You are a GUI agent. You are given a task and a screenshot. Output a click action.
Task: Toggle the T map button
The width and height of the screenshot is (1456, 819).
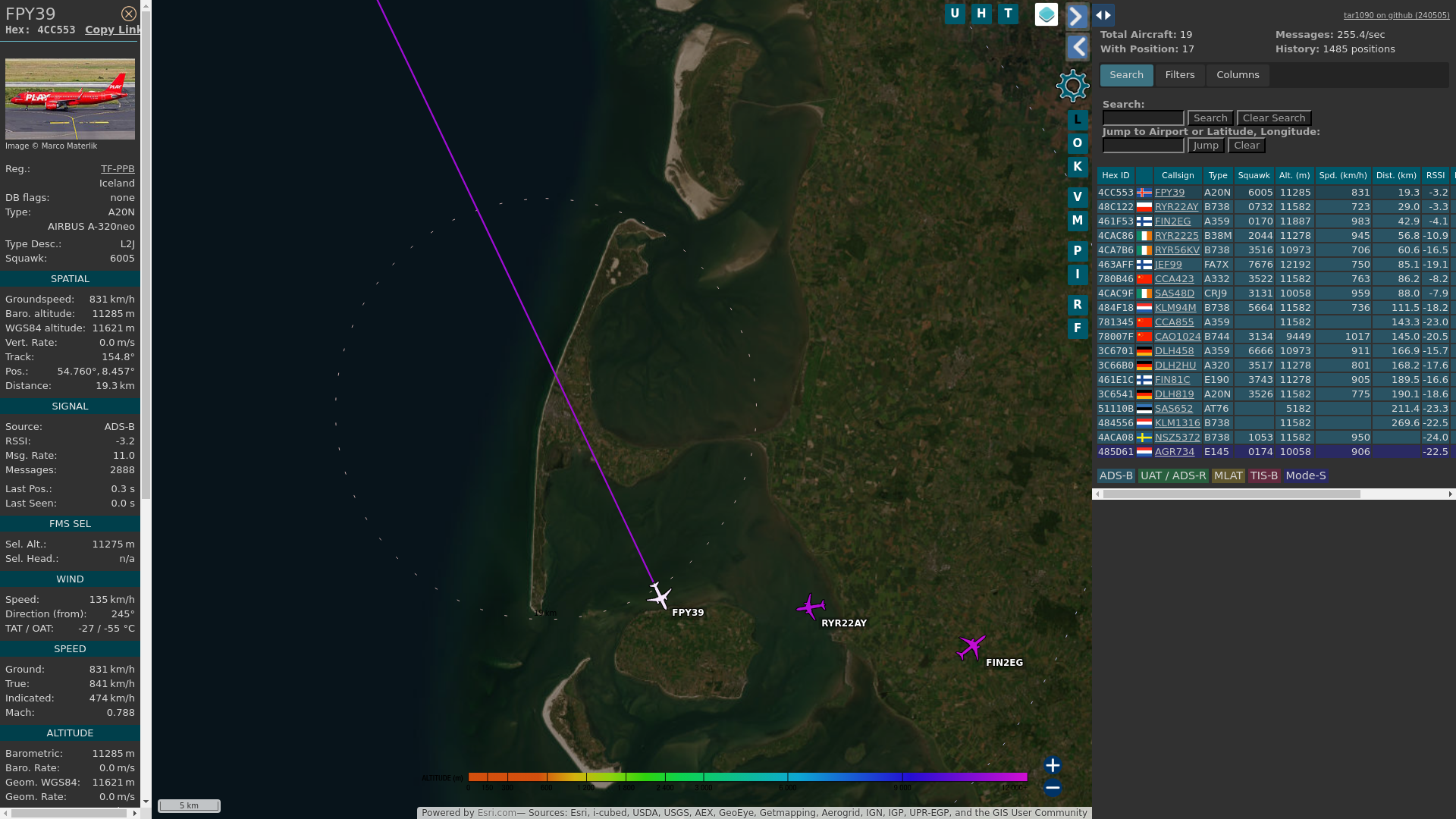[1008, 14]
